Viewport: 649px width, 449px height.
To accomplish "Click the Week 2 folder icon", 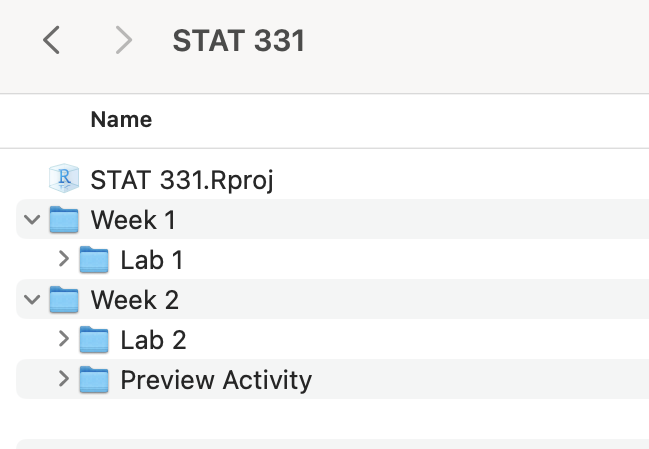I will (64, 299).
